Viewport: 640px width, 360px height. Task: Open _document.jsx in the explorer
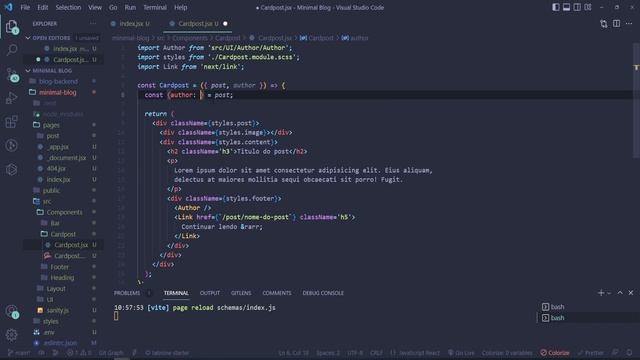[66, 158]
